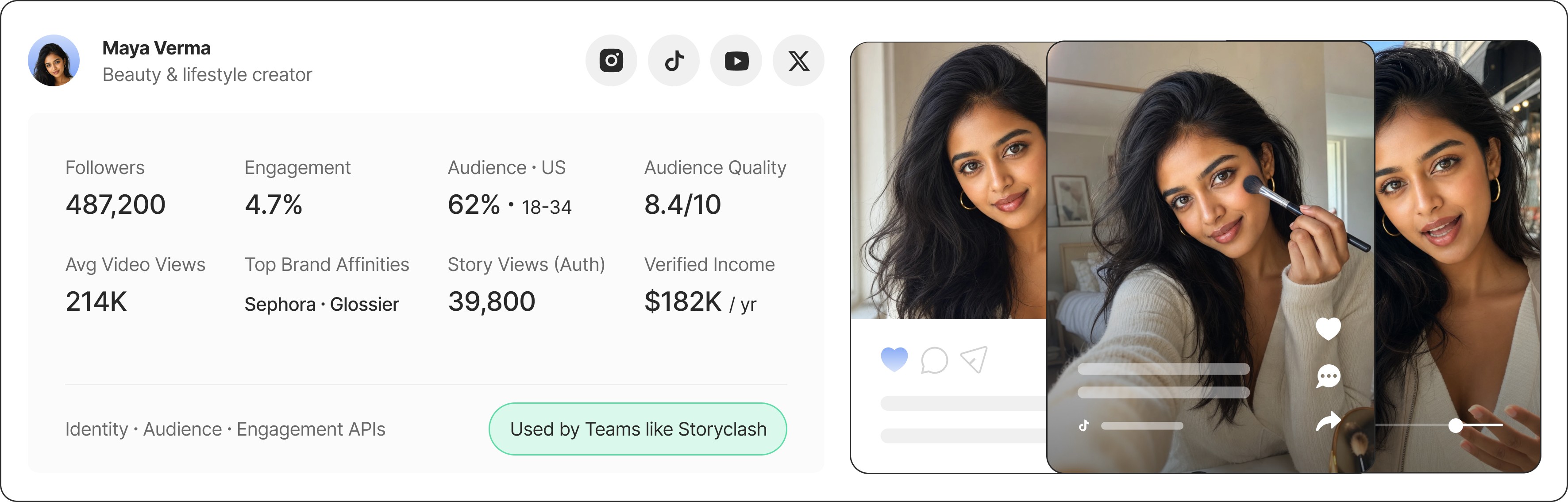Viewport: 1568px width, 502px height.
Task: Click the 'Engagement' label
Action: click(x=298, y=167)
